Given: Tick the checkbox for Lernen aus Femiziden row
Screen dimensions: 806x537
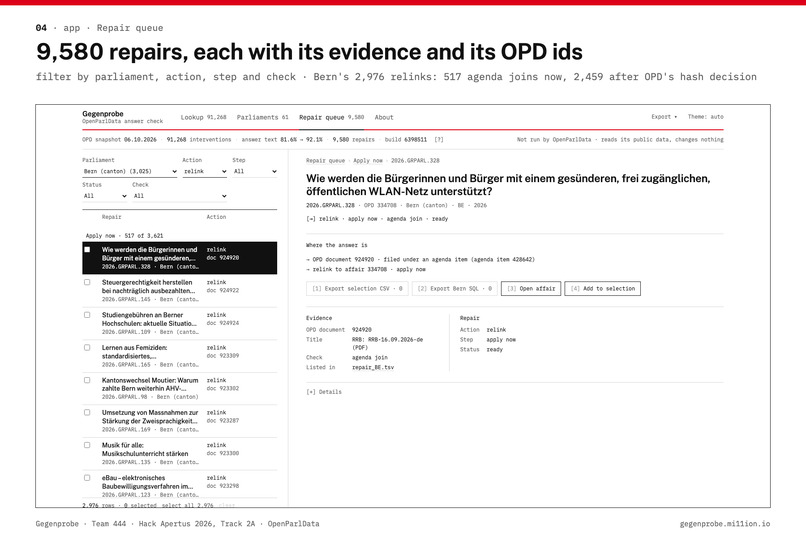Looking at the screenshot, I should [87, 347].
